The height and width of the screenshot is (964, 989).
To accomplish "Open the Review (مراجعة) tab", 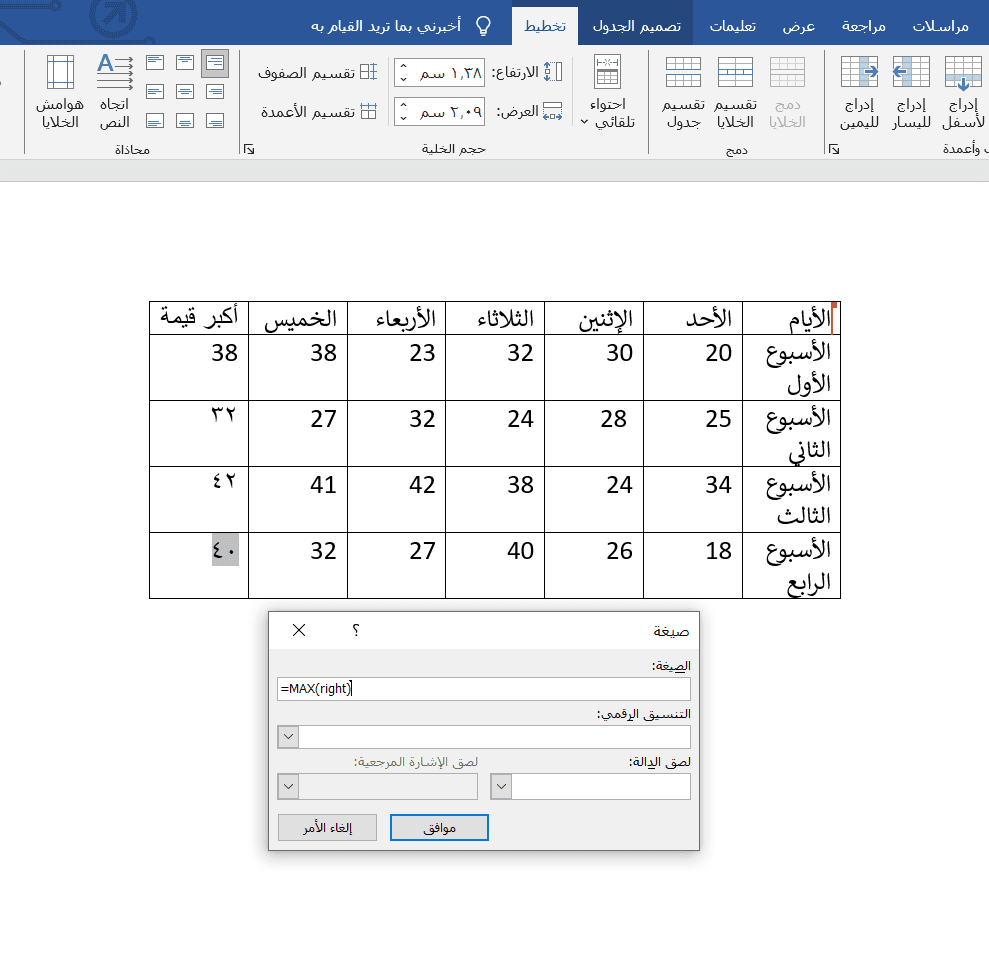I will tap(866, 25).
